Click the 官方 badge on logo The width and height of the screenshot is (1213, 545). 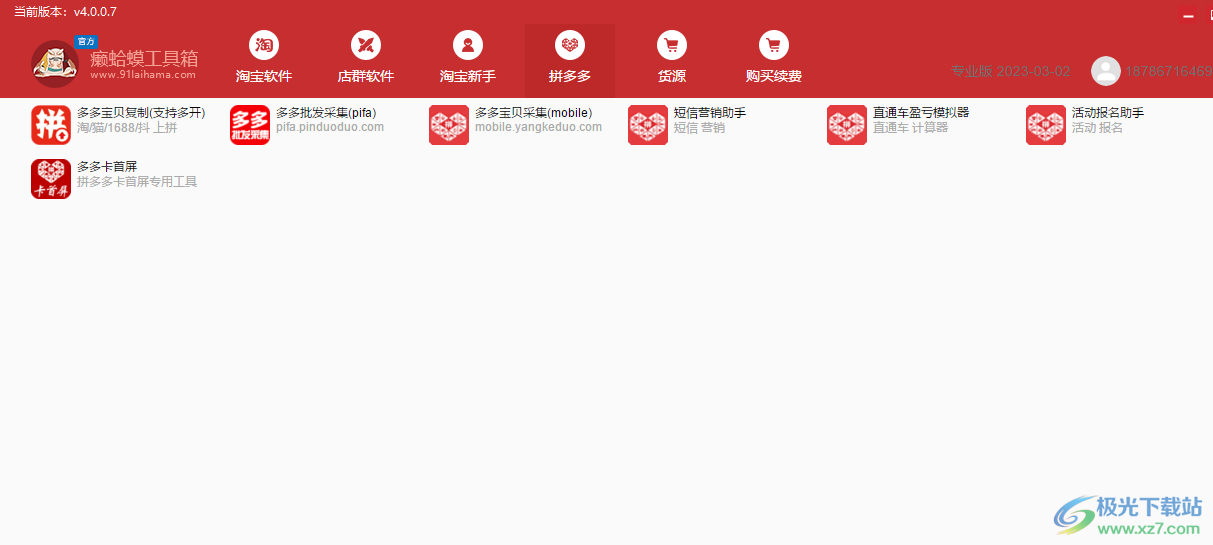86,42
